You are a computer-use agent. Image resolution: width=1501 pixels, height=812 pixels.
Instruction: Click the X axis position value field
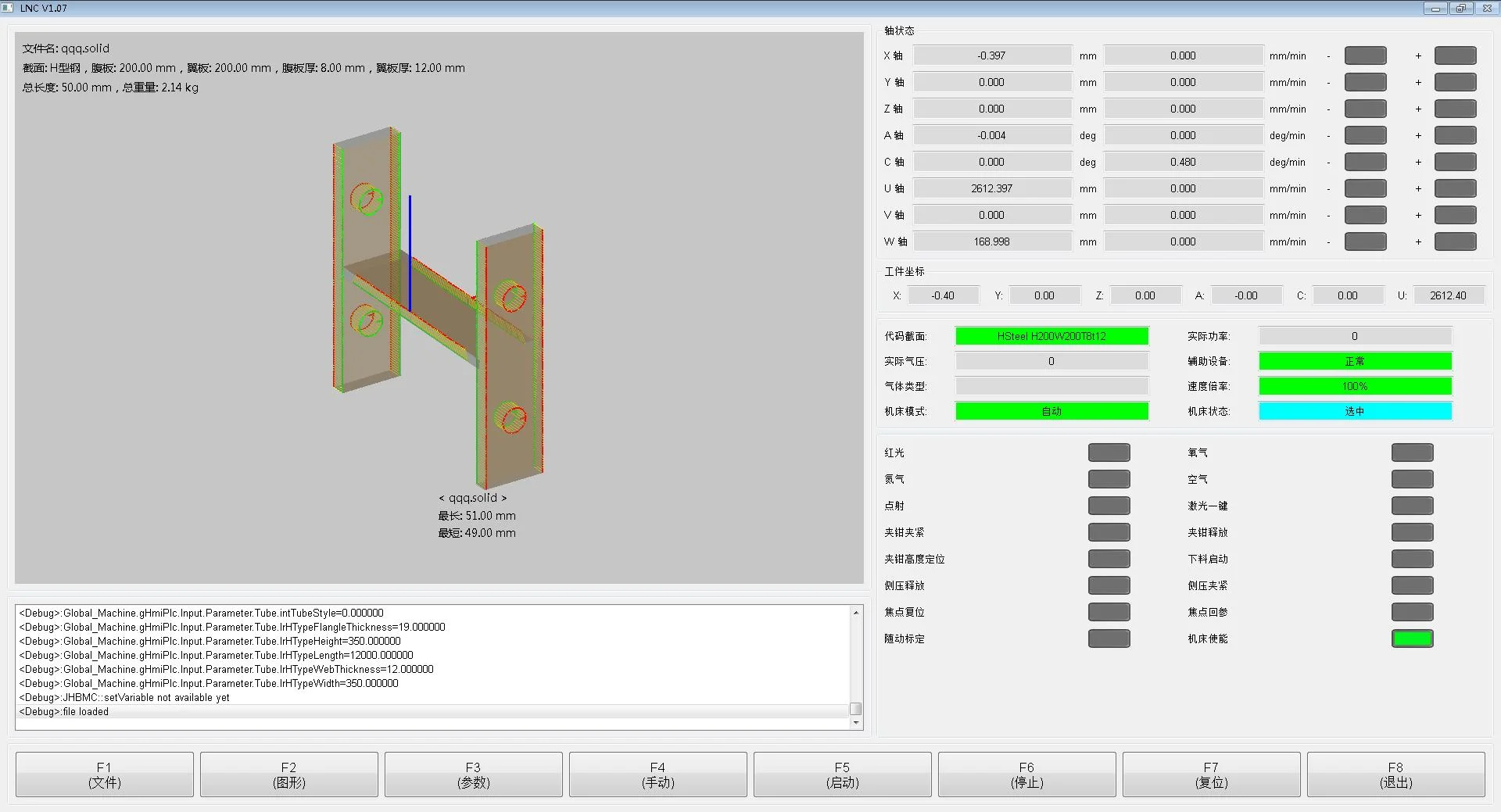click(x=991, y=55)
